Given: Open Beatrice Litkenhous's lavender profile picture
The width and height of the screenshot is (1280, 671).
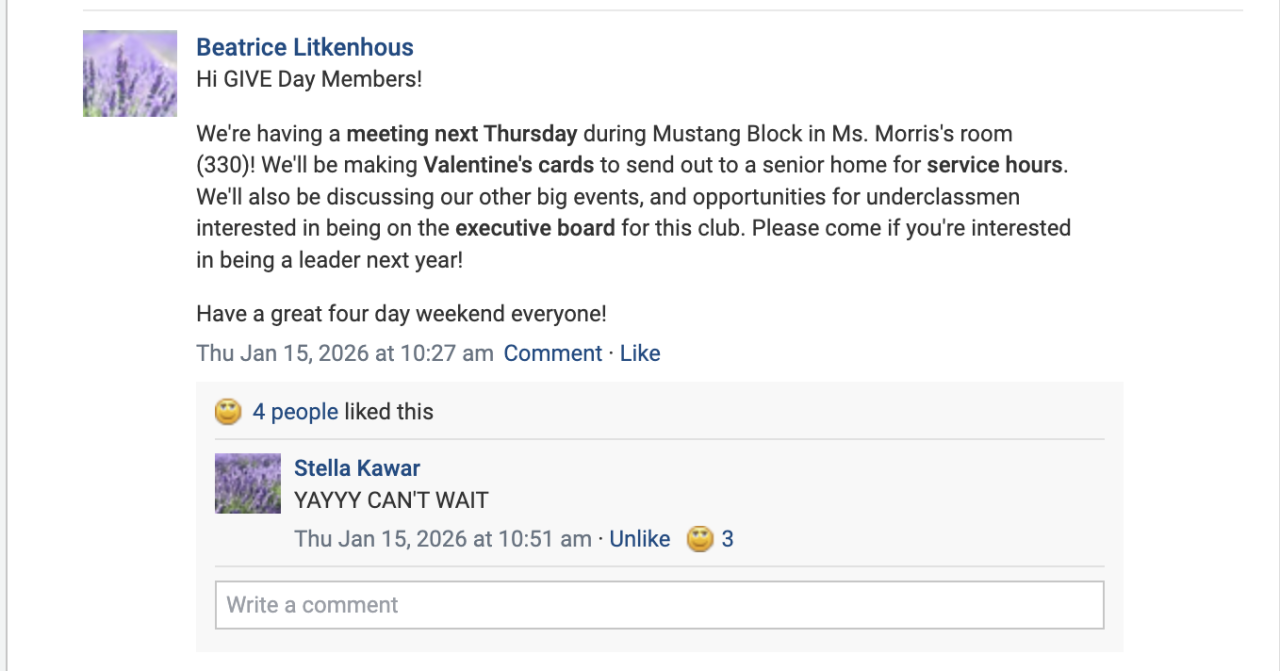Looking at the screenshot, I should (x=130, y=74).
